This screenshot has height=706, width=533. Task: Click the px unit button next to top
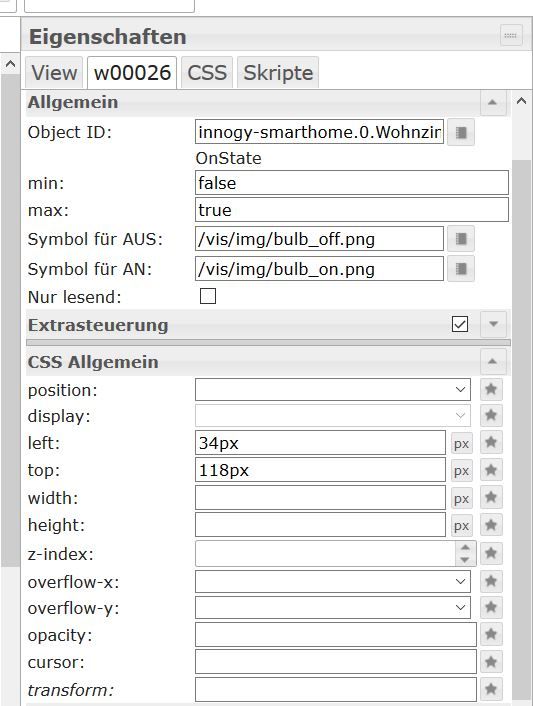click(461, 471)
